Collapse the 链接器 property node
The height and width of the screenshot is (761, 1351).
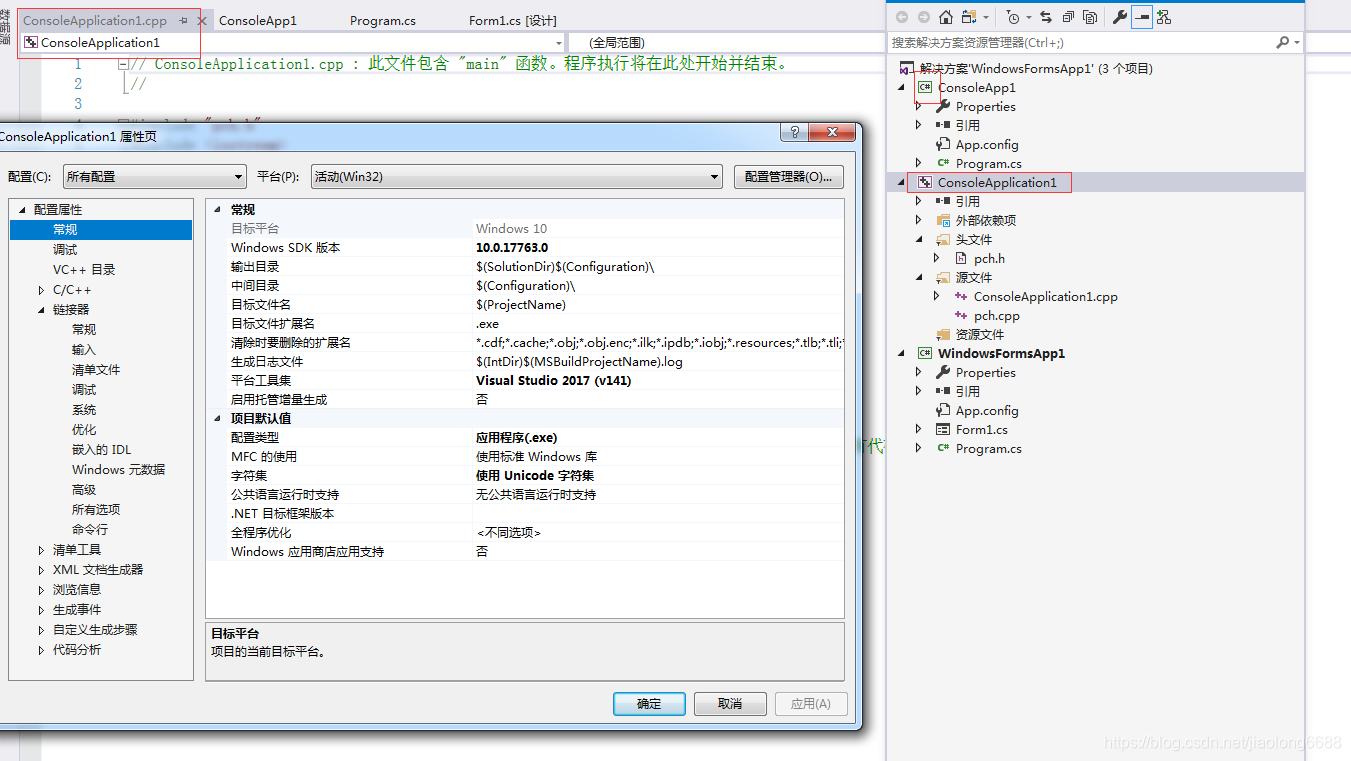41,309
